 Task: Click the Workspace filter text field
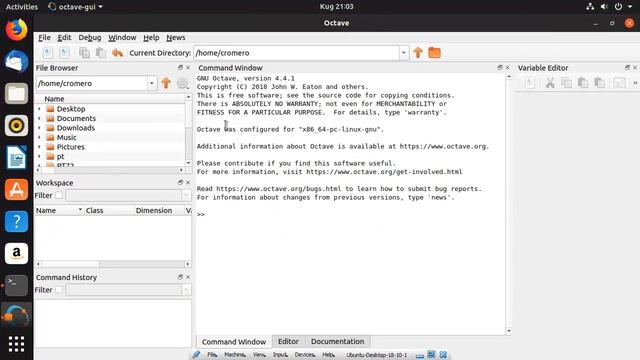[124, 195]
